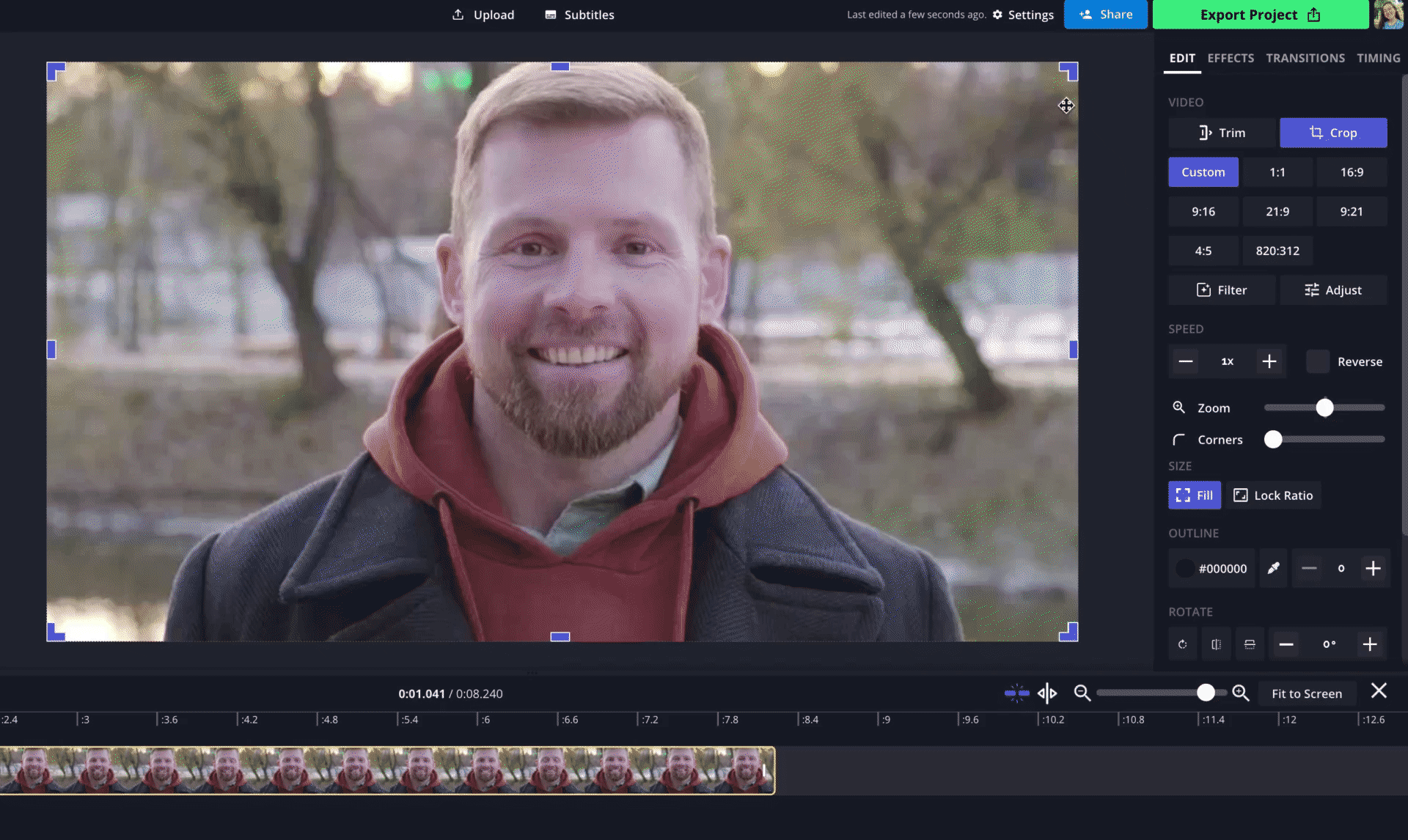Click the Export Project button
The image size is (1408, 840).
[1260, 15]
